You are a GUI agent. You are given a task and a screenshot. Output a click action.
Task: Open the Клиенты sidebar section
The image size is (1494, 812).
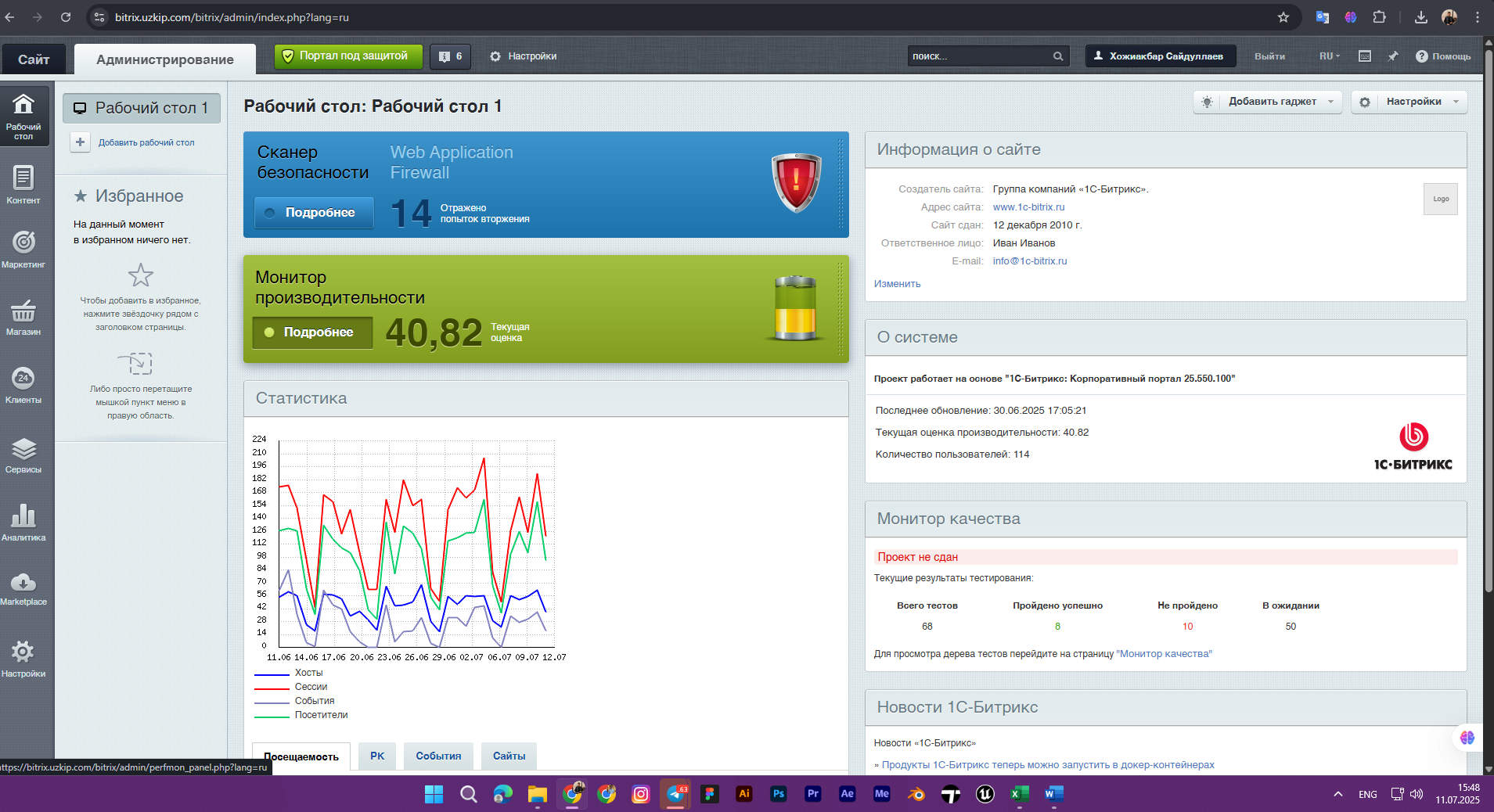click(23, 385)
